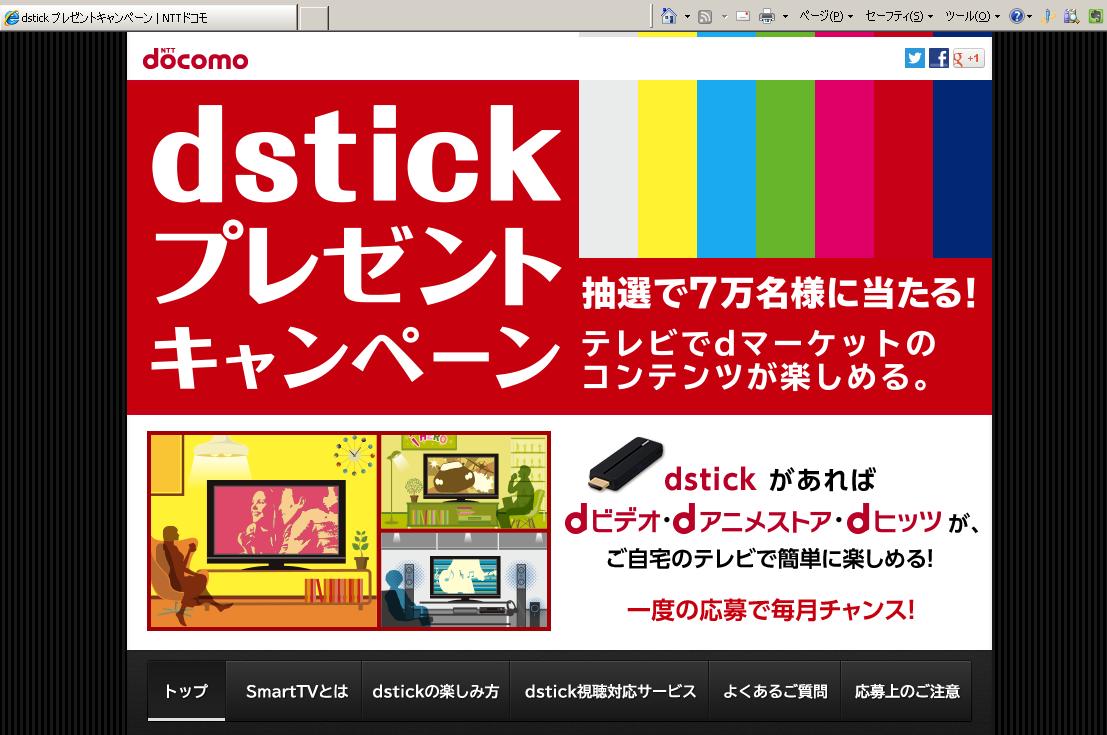Click the RSS feeds icon

pos(705,16)
